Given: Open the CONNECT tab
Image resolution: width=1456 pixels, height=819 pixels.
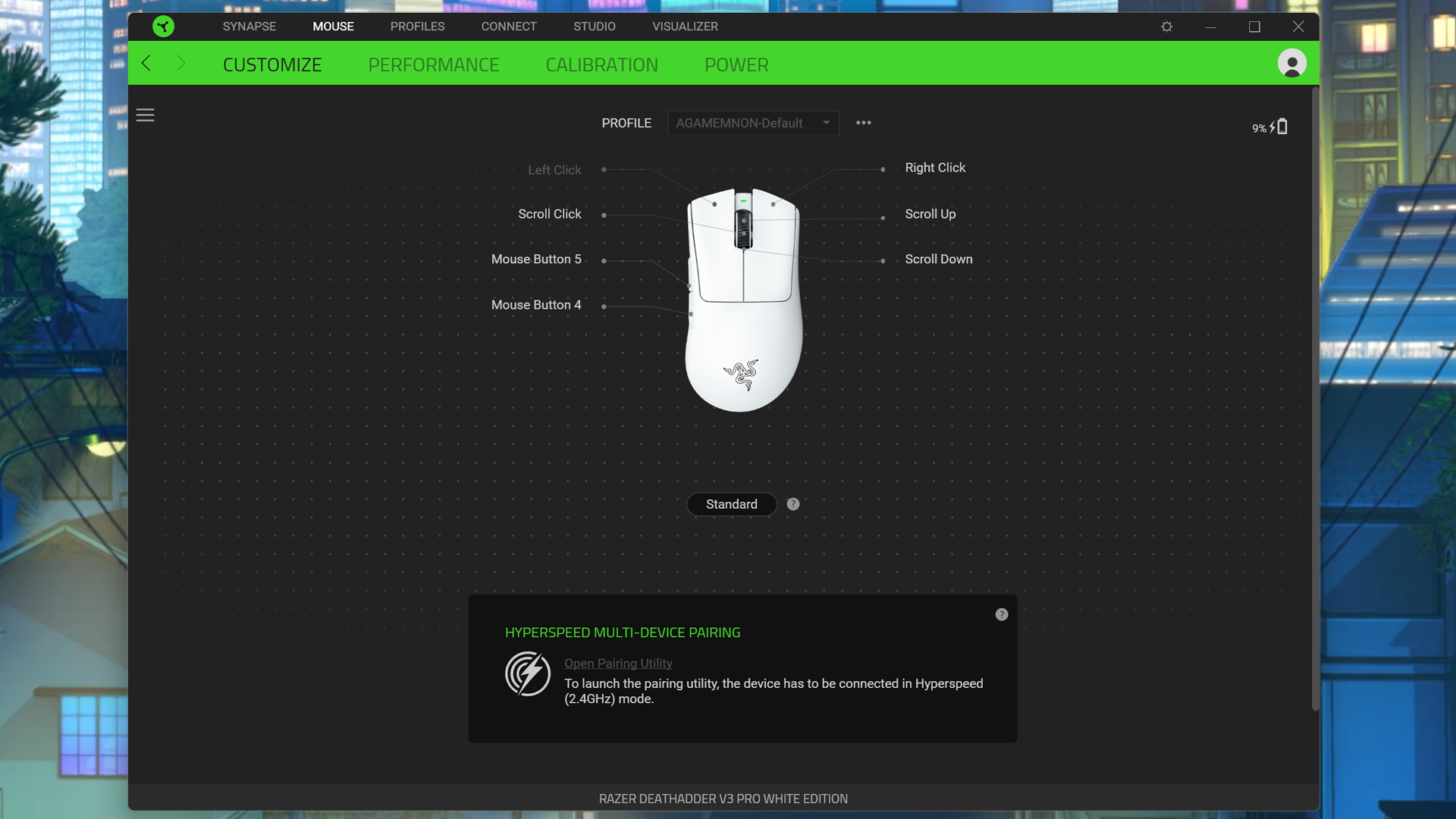Looking at the screenshot, I should tap(509, 27).
